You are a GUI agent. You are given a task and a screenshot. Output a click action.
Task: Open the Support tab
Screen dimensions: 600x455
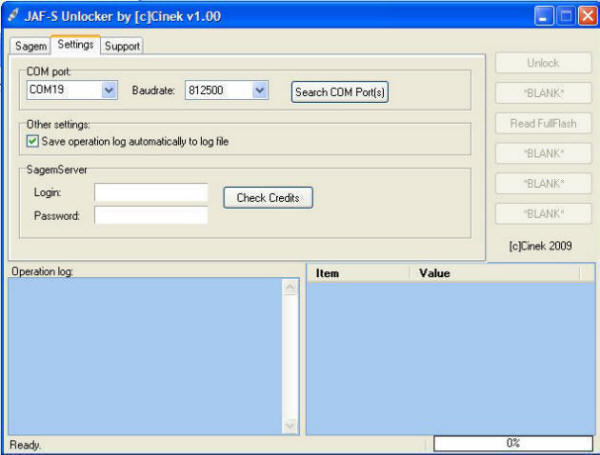point(122,46)
